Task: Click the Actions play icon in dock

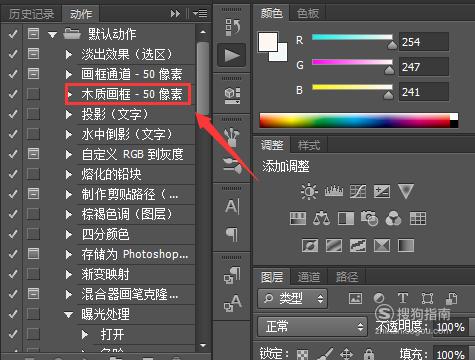Action: (x=232, y=55)
